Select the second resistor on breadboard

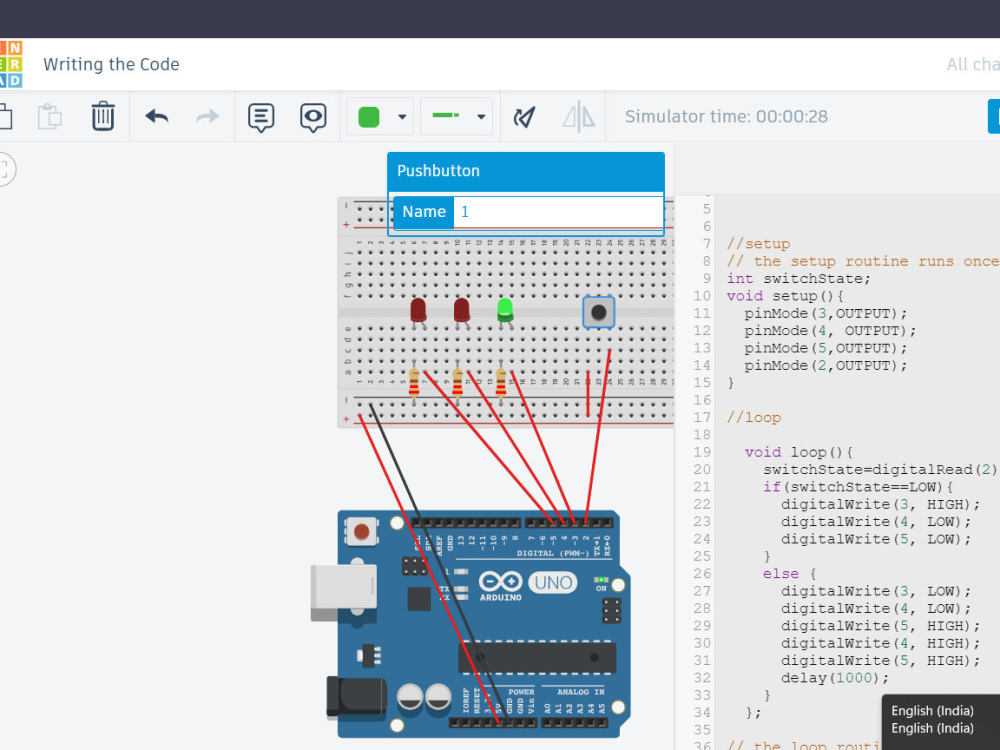457,383
